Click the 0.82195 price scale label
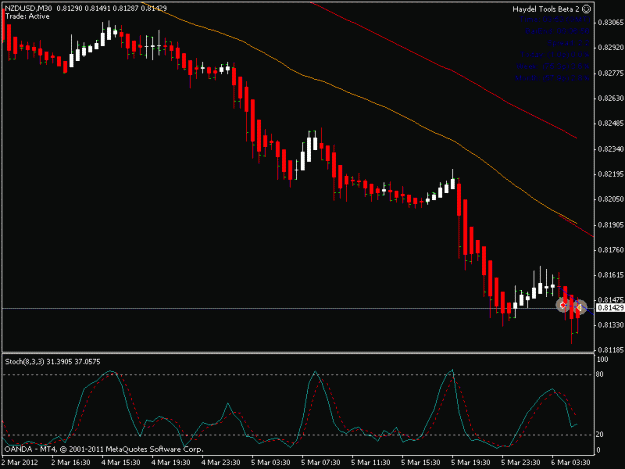This screenshot has width=625, height=469. (x=610, y=174)
